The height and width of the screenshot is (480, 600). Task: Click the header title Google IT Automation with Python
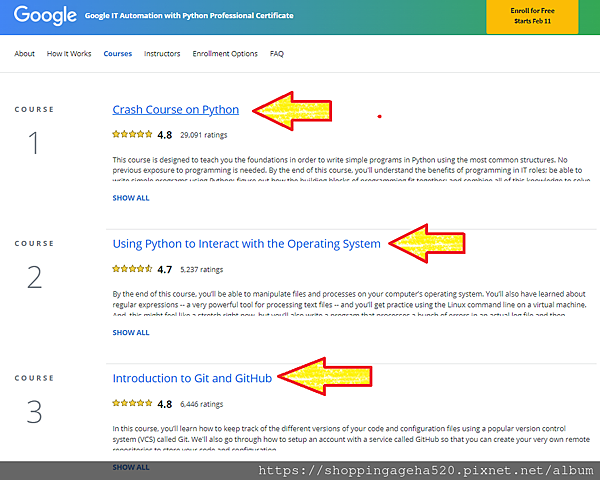point(189,16)
